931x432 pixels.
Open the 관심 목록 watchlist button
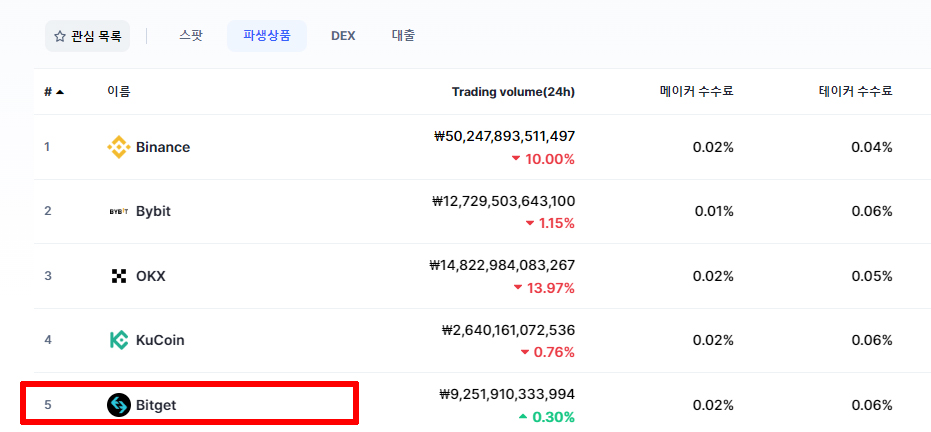pos(87,36)
